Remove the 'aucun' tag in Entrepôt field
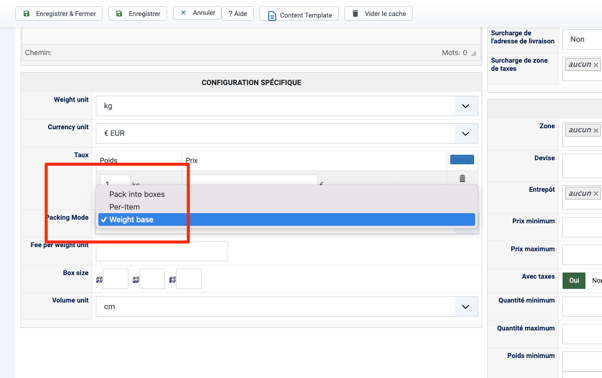The image size is (602, 378). pyautogui.click(x=596, y=194)
